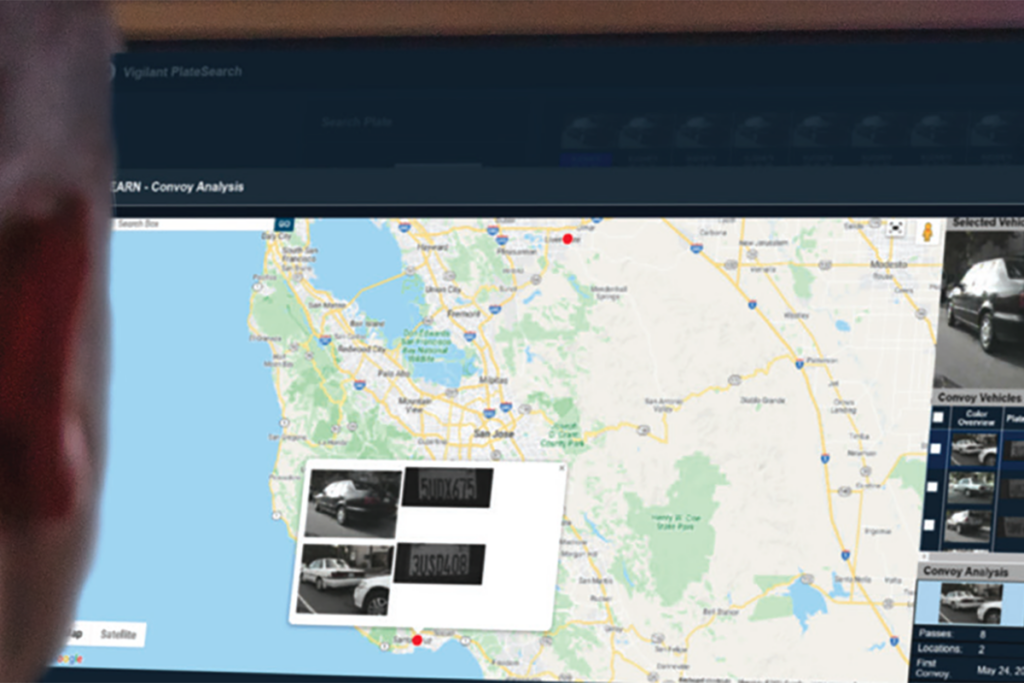Screen dimensions: 1024x683
Task: Click the red marker near Livermore
Action: (568, 239)
